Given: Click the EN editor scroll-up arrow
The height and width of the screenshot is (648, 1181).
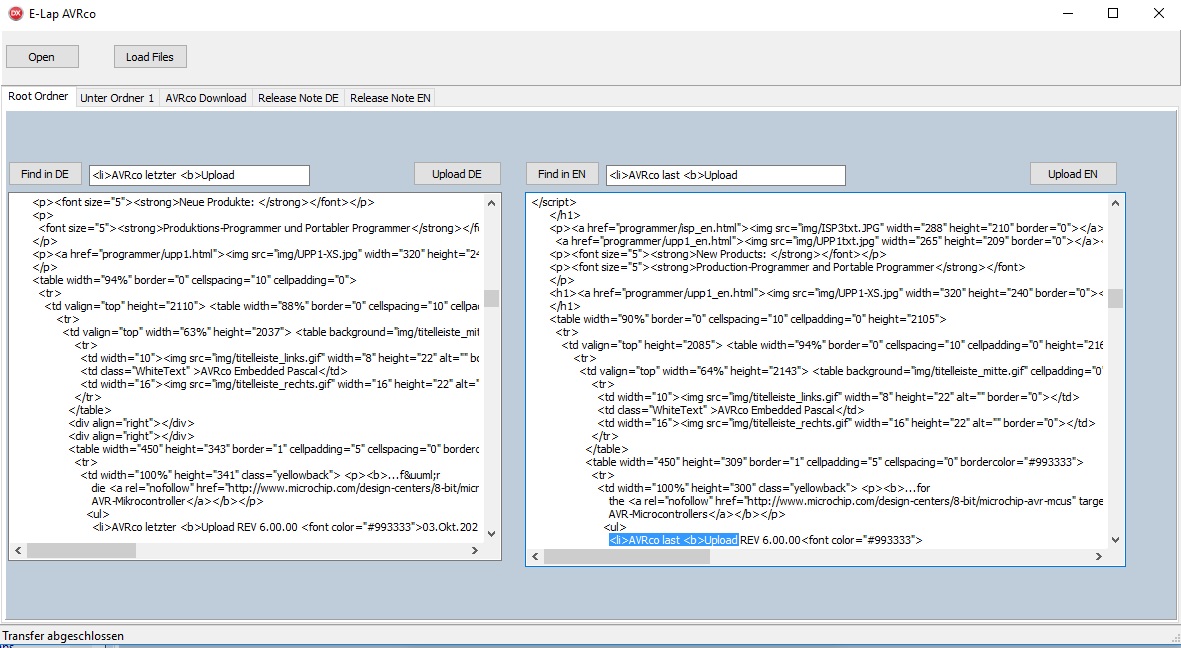Looking at the screenshot, I should point(1115,203).
